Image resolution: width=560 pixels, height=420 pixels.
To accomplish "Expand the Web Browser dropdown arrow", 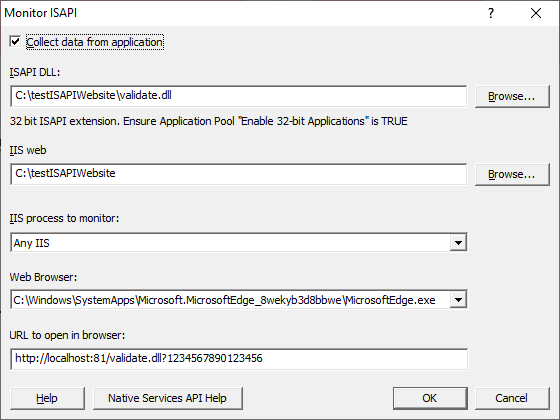I will (x=458, y=299).
